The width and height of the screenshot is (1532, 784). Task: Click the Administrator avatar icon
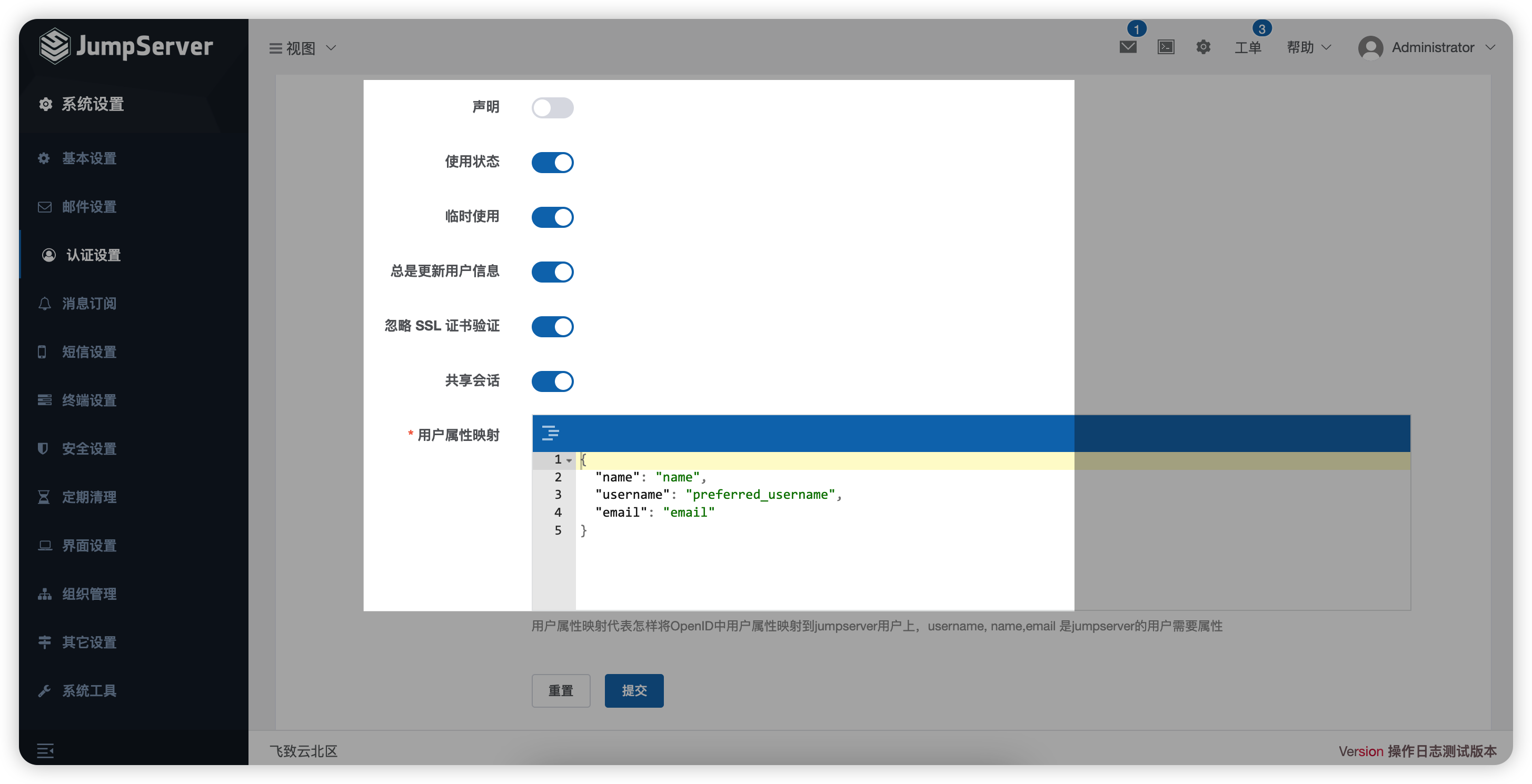[x=1370, y=47]
